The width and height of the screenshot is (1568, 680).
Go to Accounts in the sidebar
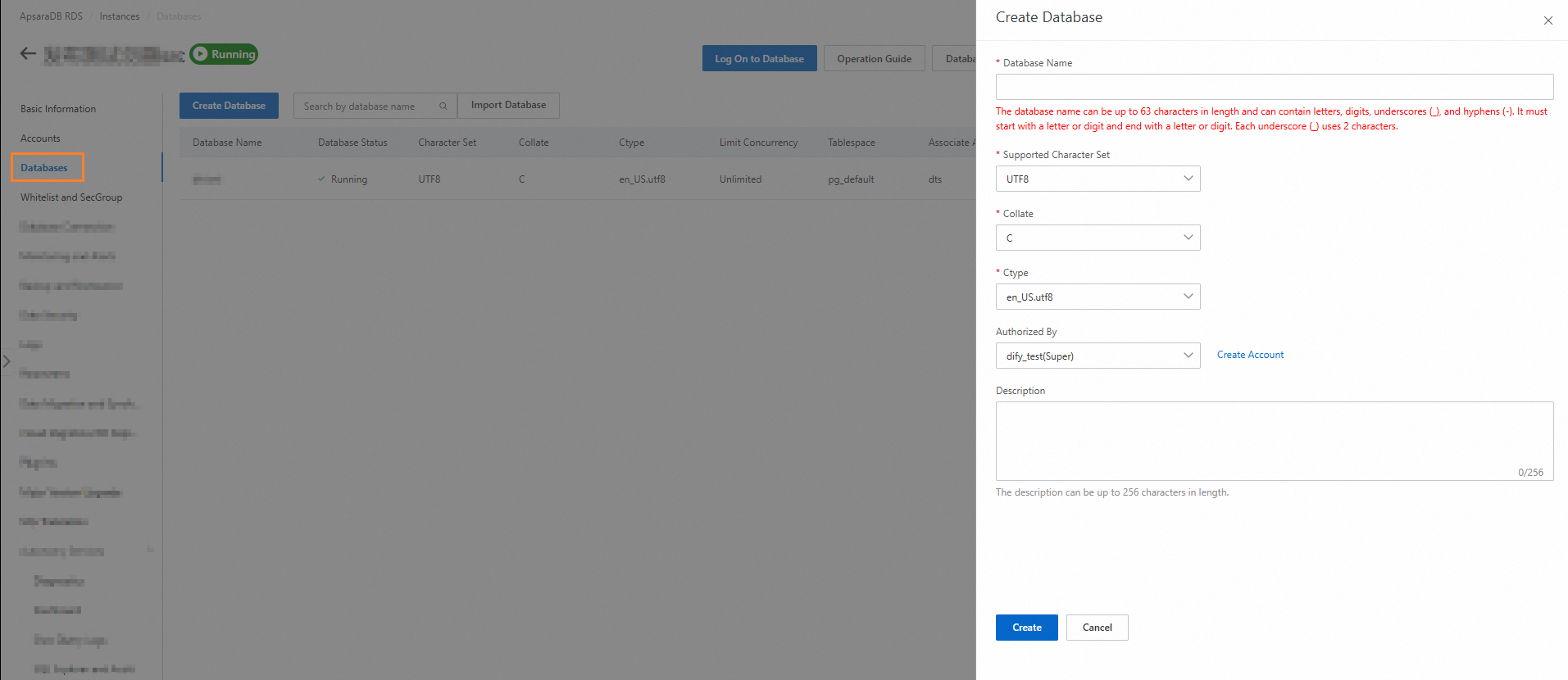[x=40, y=138]
